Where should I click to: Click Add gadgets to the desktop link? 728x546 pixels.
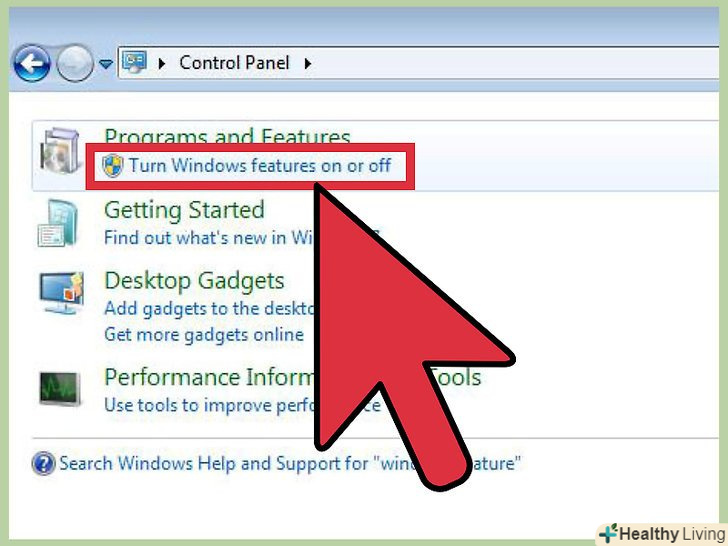coord(209,309)
